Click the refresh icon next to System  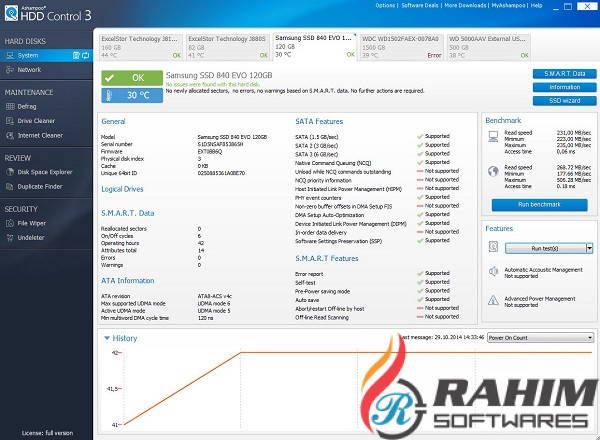point(85,55)
